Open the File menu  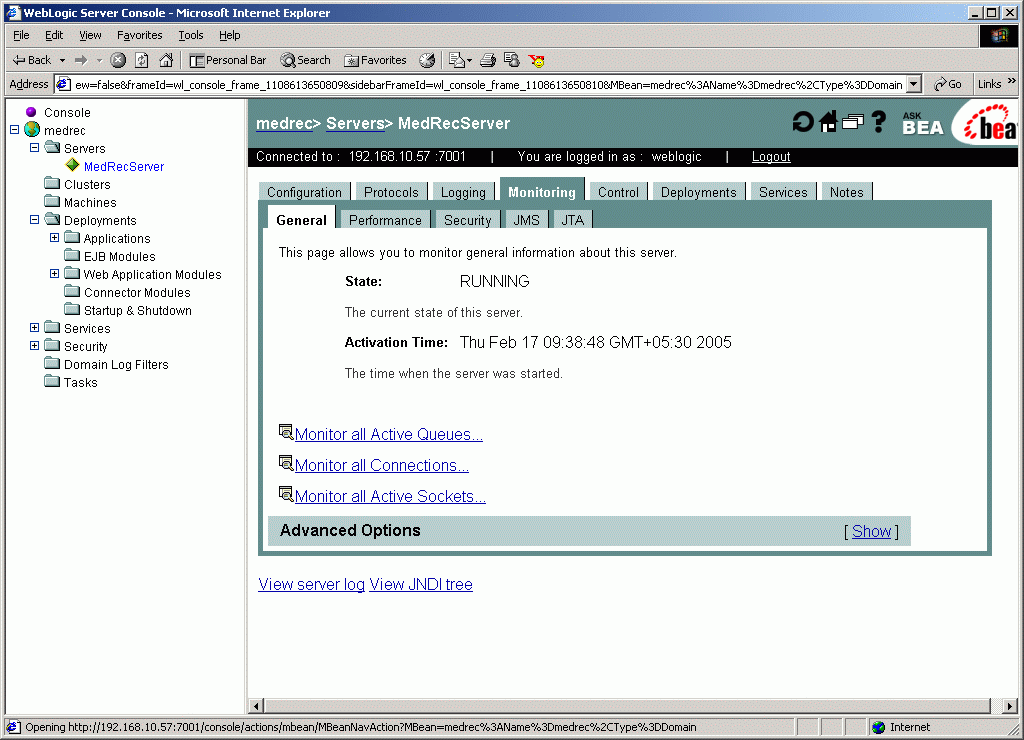pos(21,35)
